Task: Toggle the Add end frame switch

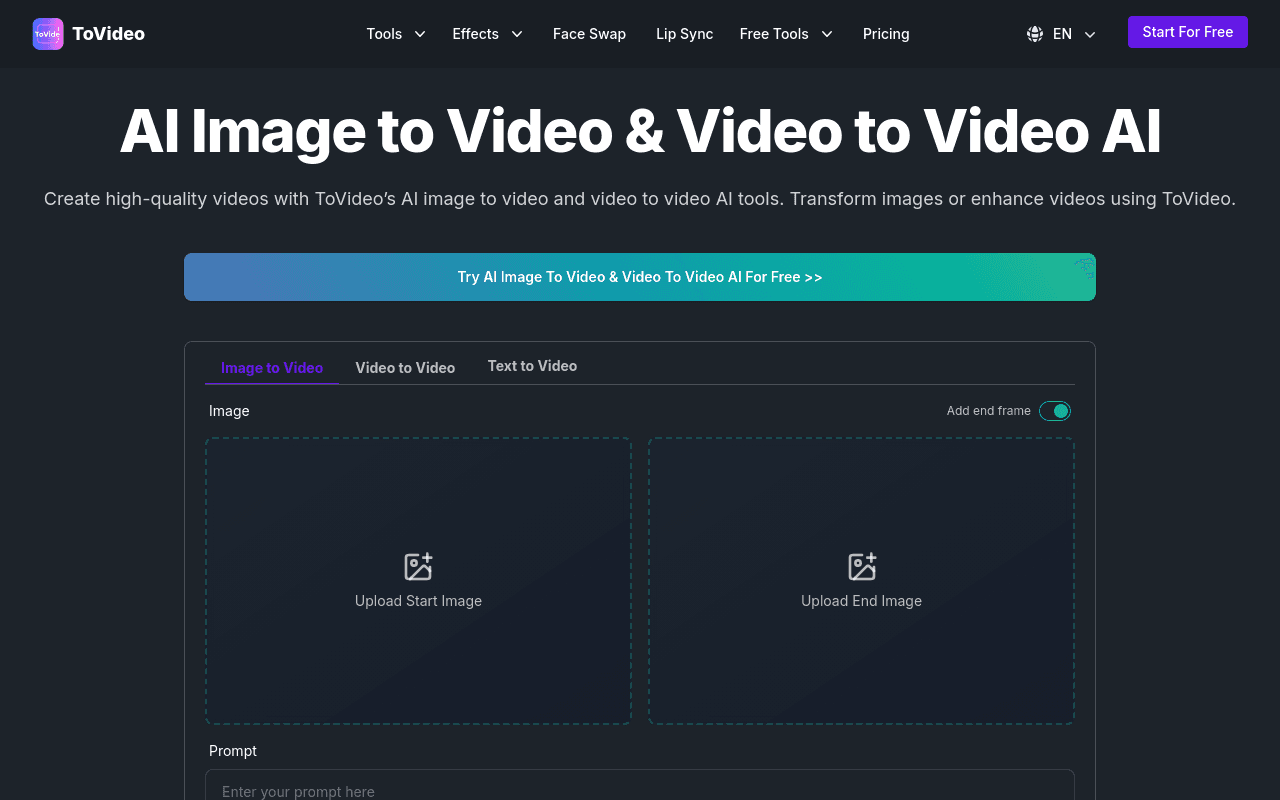Action: point(1055,411)
